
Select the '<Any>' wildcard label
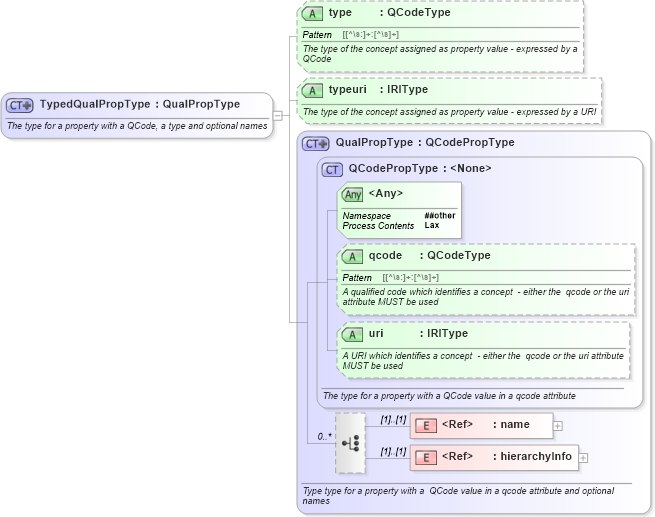click(386, 193)
